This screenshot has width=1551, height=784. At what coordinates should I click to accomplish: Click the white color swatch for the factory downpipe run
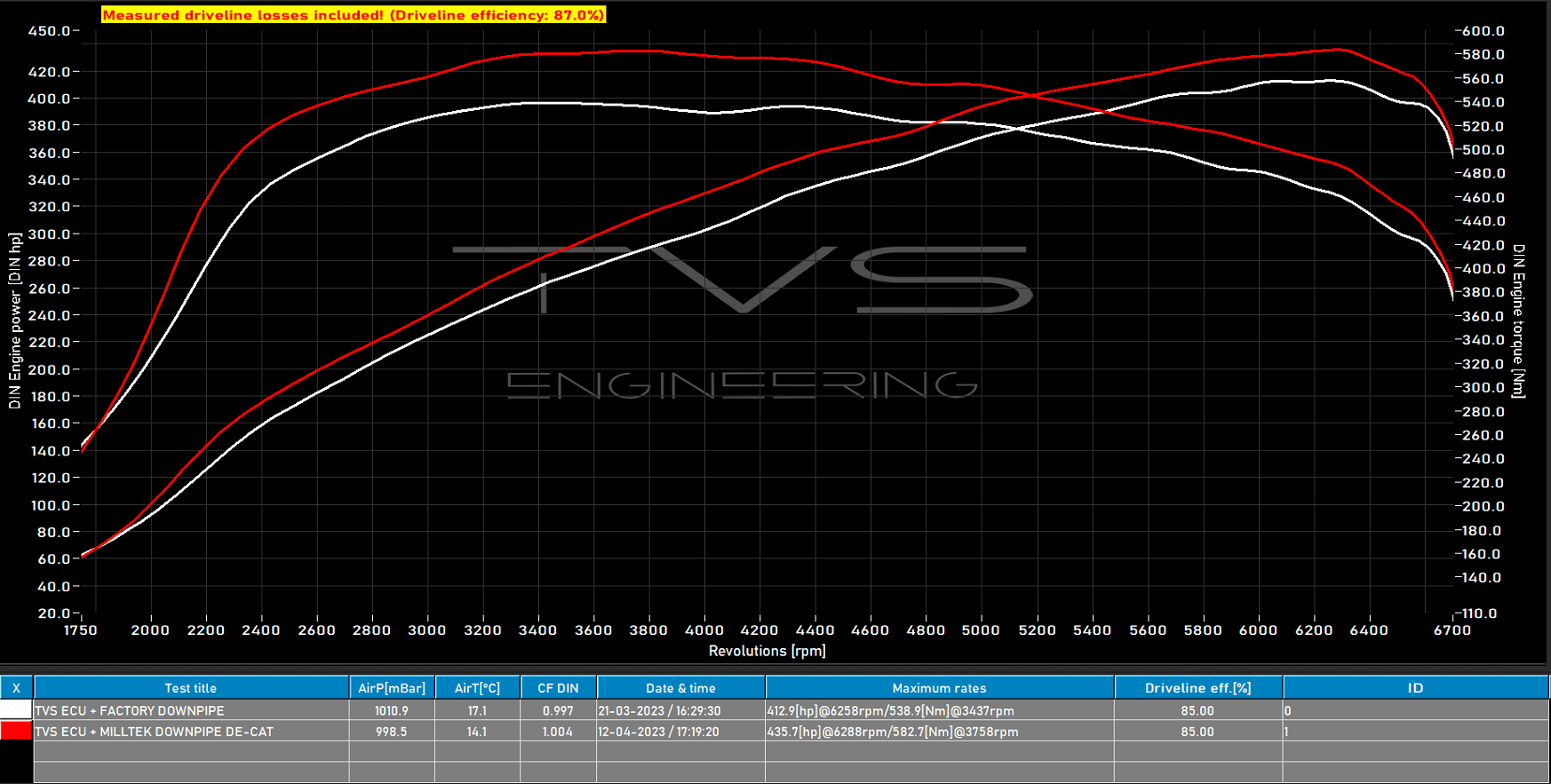(16, 710)
